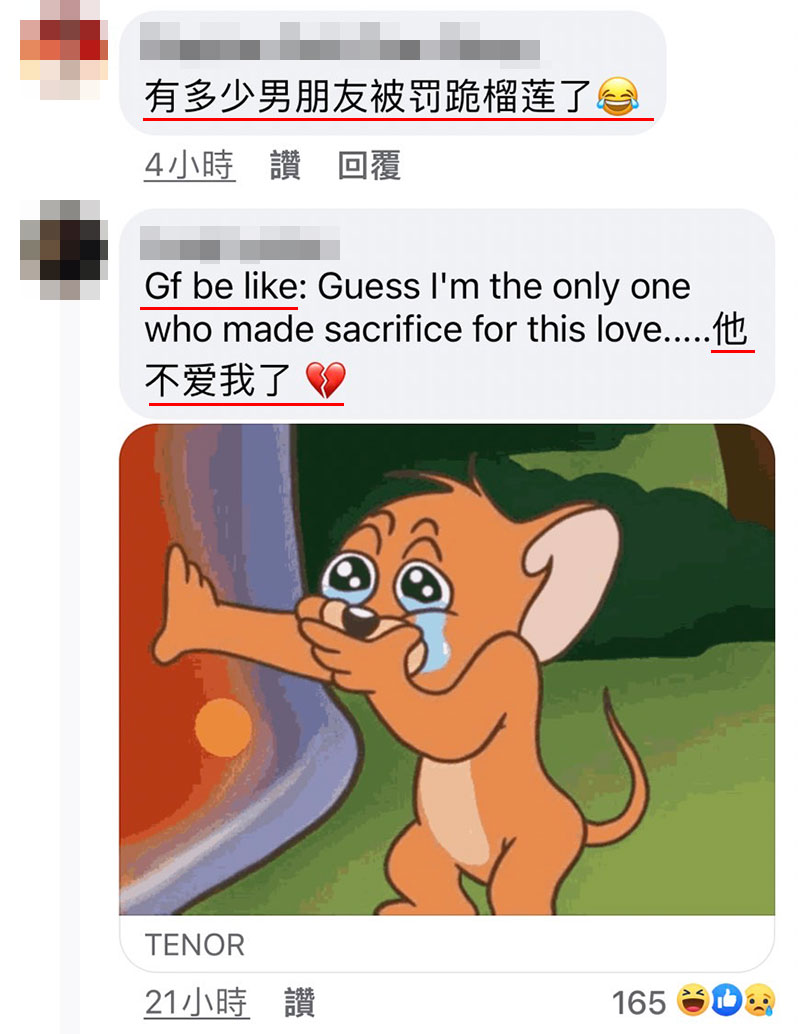
Task: Click the 'Gf be like' comment text
Action: (x=222, y=287)
